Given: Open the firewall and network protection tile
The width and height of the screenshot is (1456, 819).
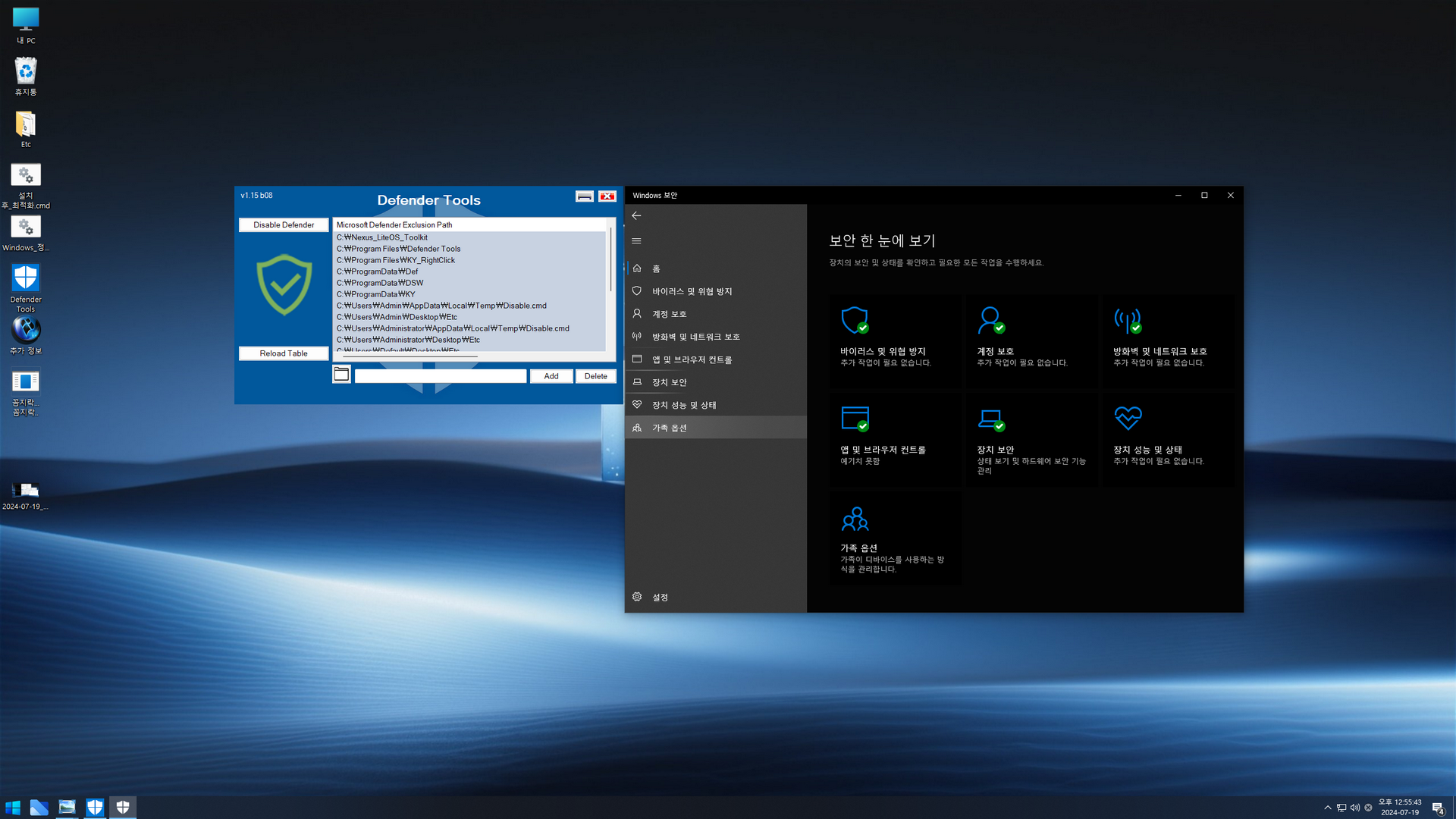Looking at the screenshot, I should pos(1167,340).
